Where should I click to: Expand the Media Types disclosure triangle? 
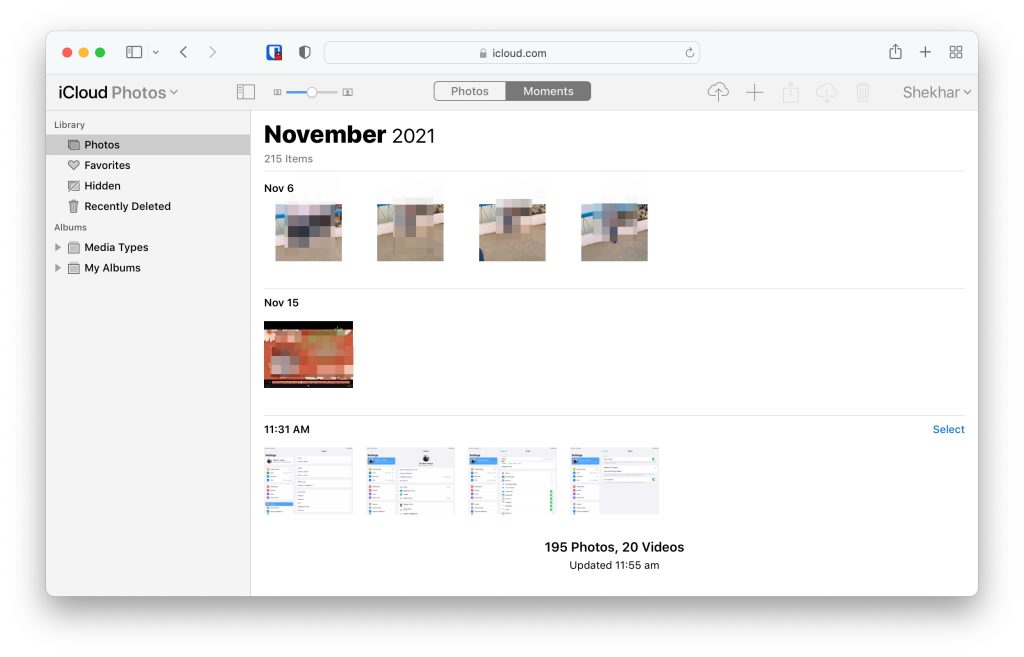coord(58,248)
